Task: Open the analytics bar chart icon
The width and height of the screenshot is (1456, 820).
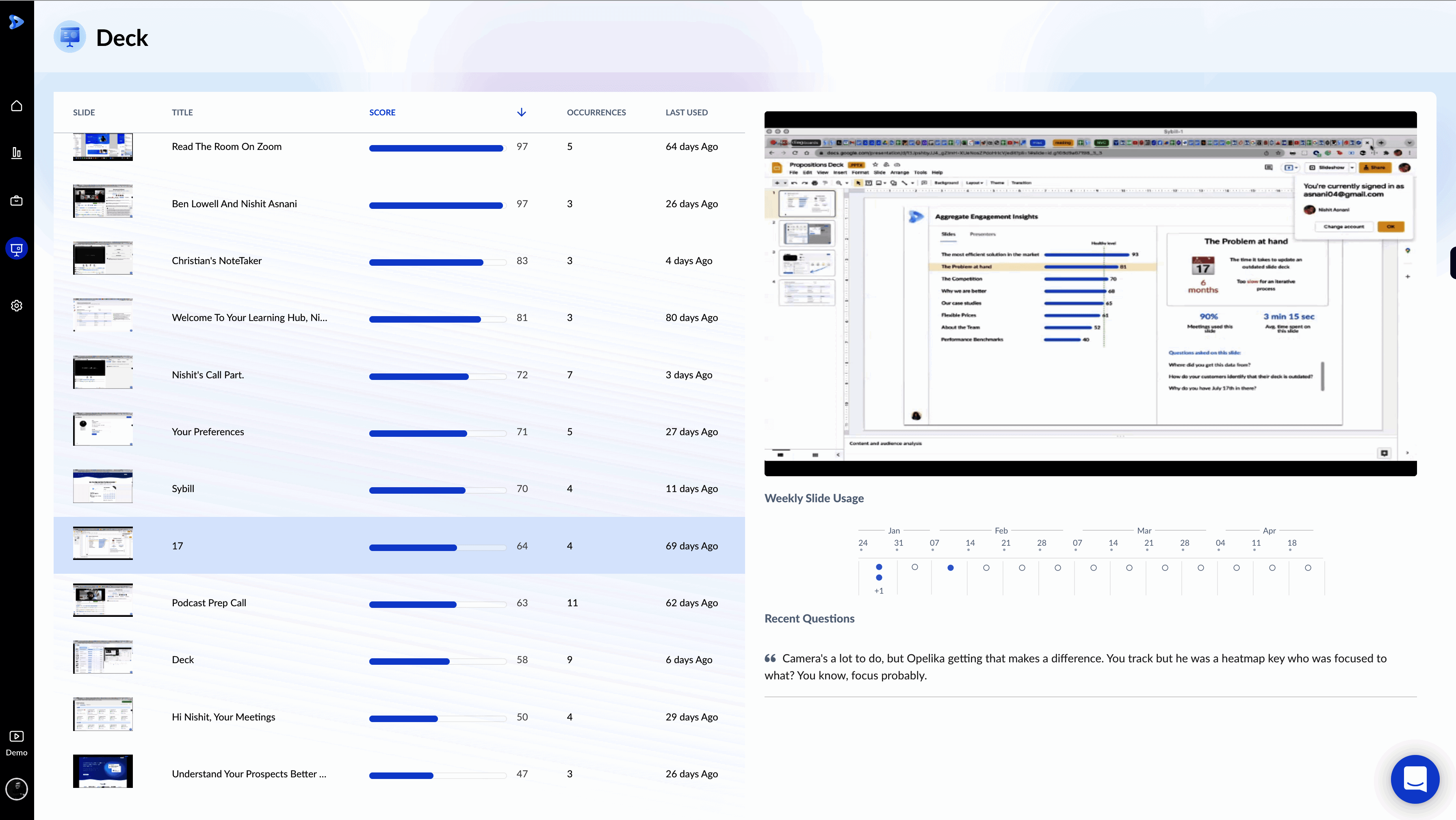Action: (x=16, y=153)
